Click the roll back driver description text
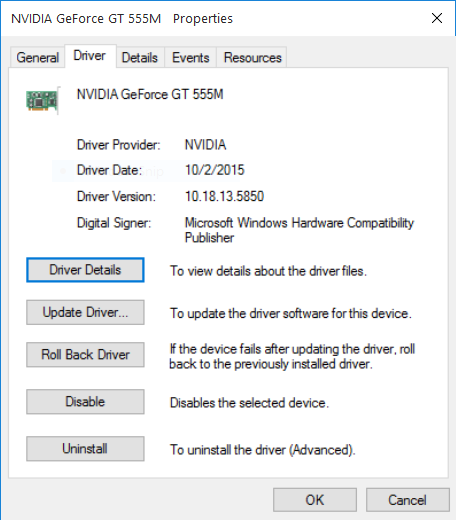This screenshot has width=456, height=520. 292,357
